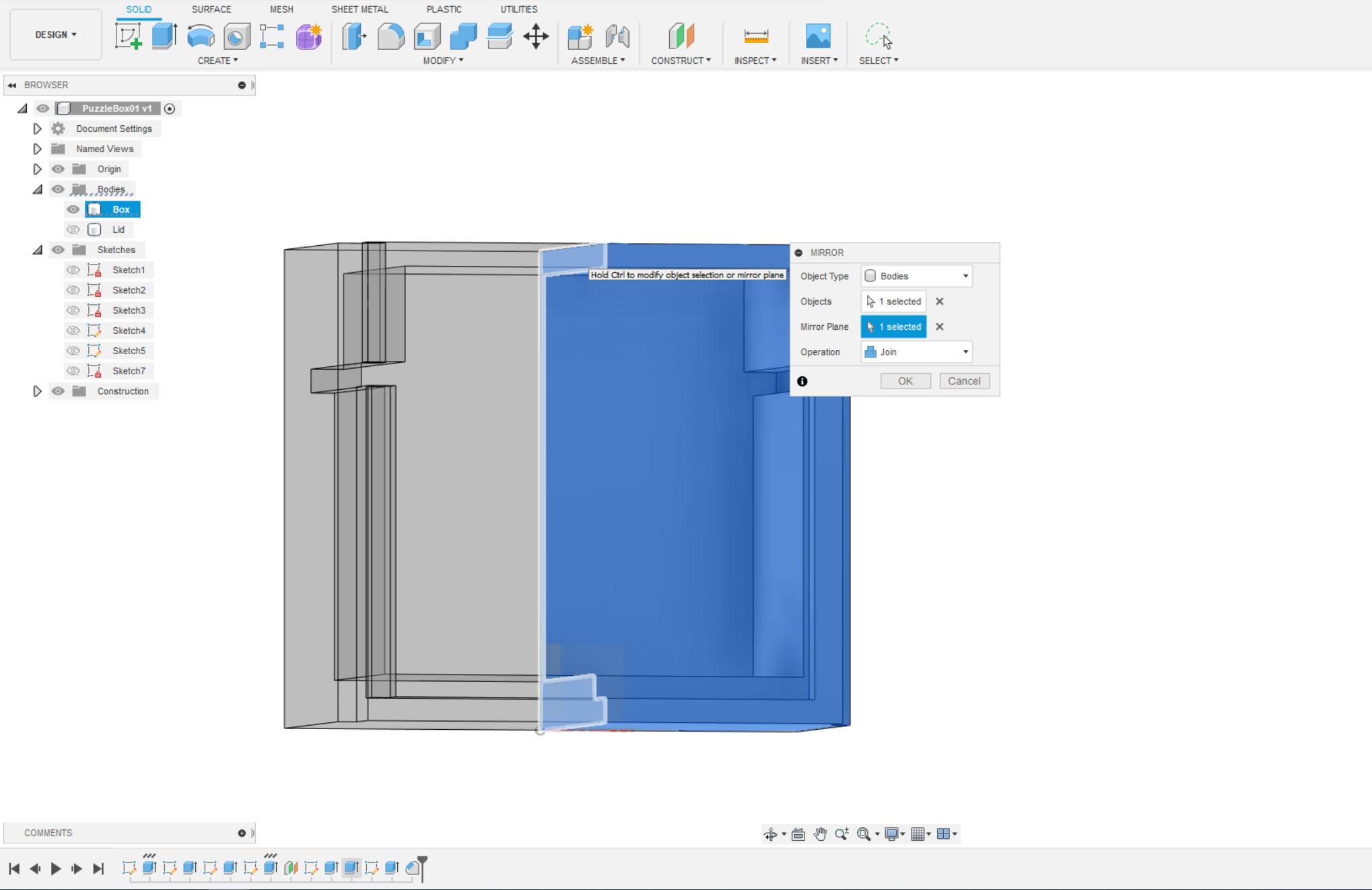The height and width of the screenshot is (890, 1372).
Task: Expand the Construction folder
Action: coord(38,391)
